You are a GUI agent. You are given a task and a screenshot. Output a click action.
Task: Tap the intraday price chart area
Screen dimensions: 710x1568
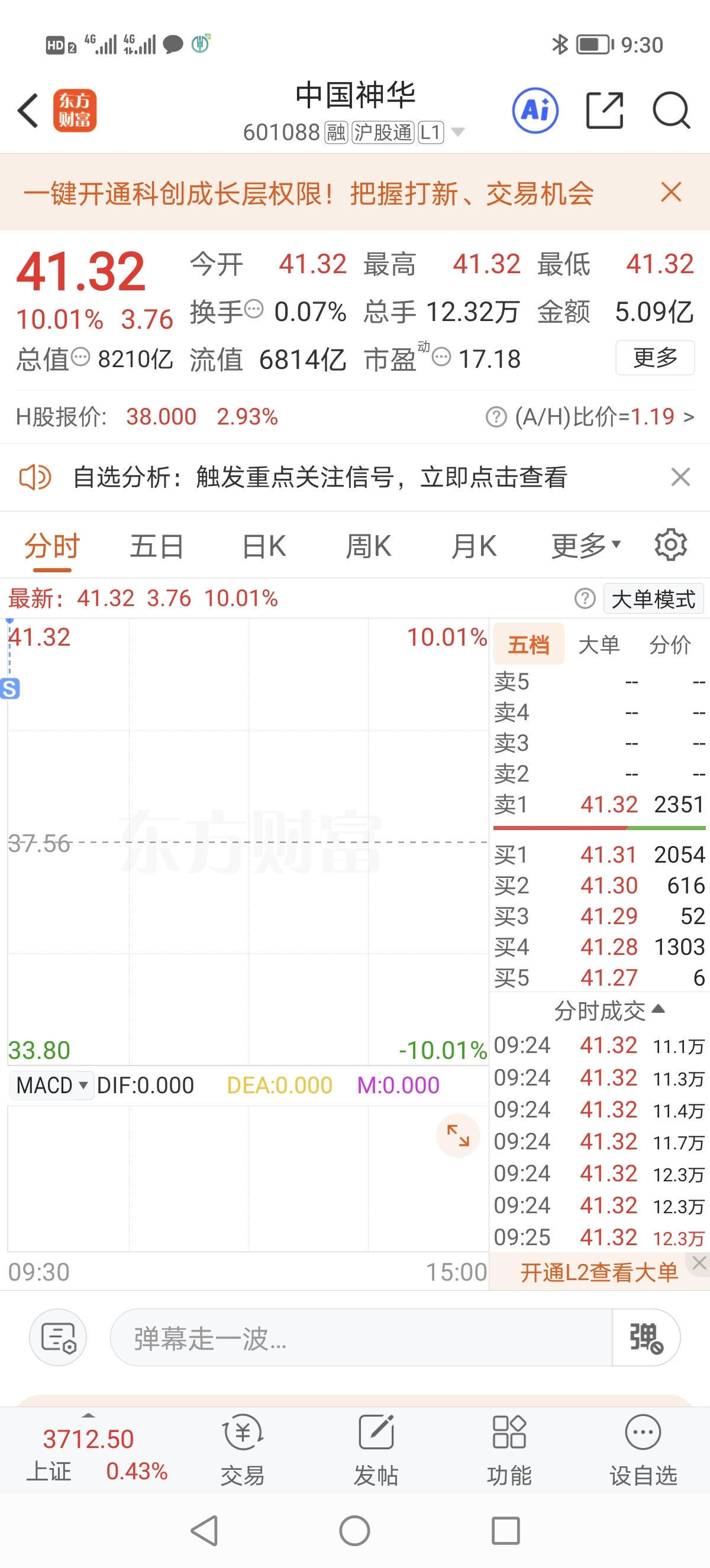click(x=248, y=842)
